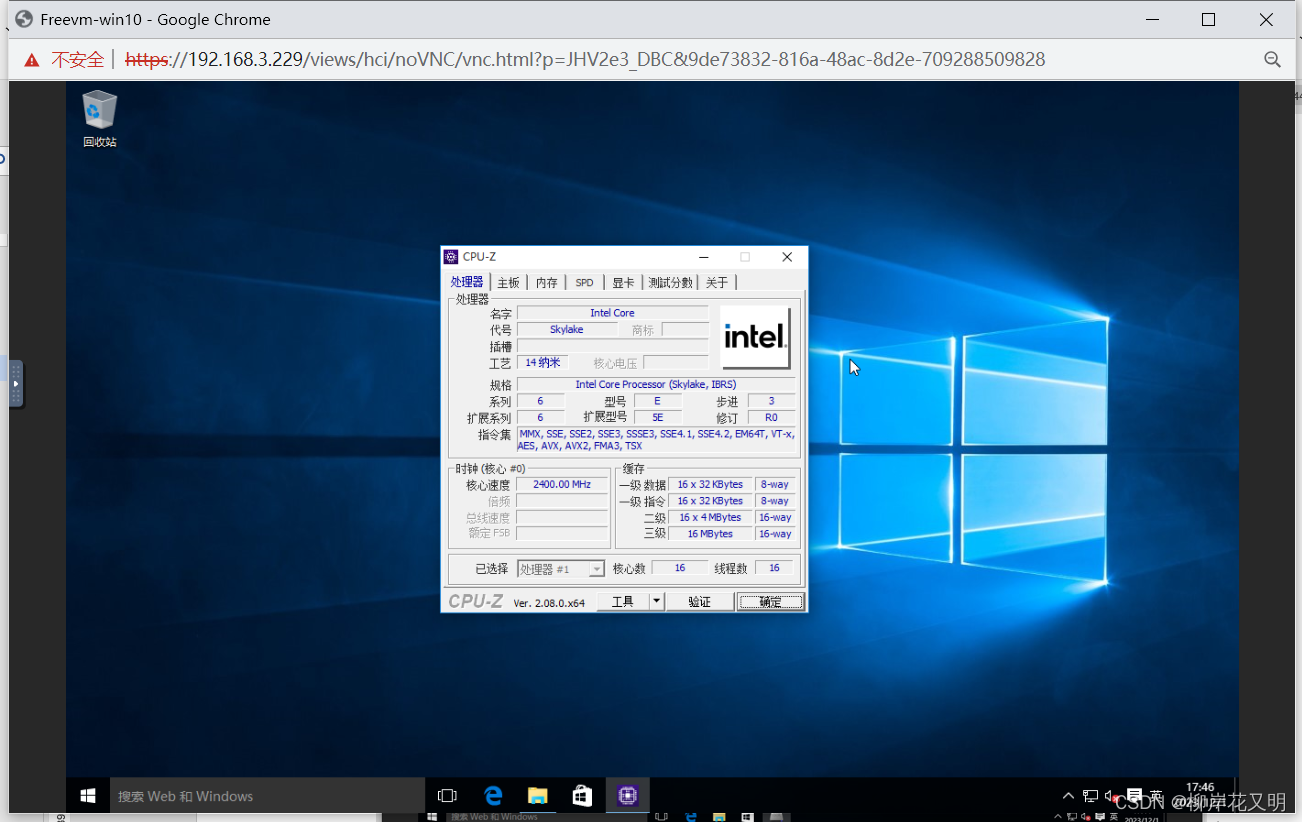Click the CPU-Z taskbar icon
Image resolution: width=1302 pixels, height=822 pixels.
pos(628,796)
